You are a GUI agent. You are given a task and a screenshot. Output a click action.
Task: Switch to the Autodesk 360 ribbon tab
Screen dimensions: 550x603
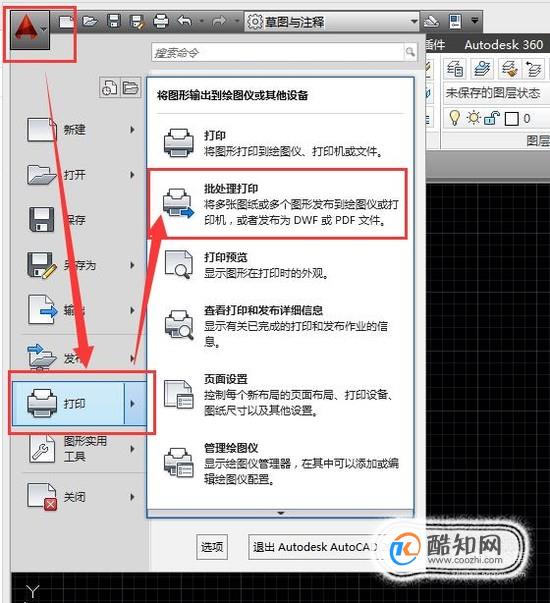[503, 45]
